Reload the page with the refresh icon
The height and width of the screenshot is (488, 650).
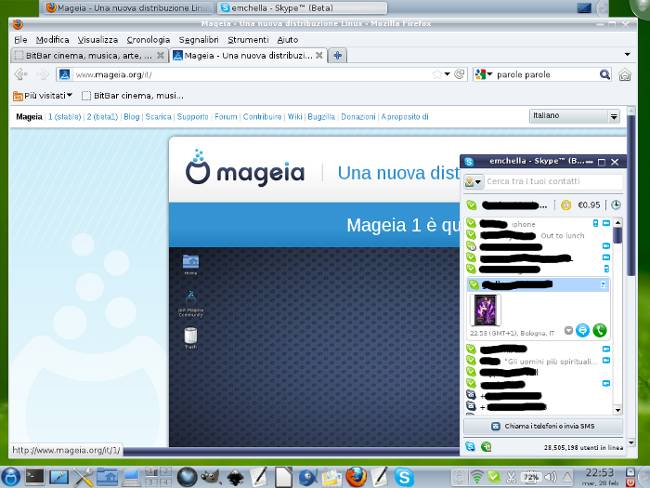[459, 74]
